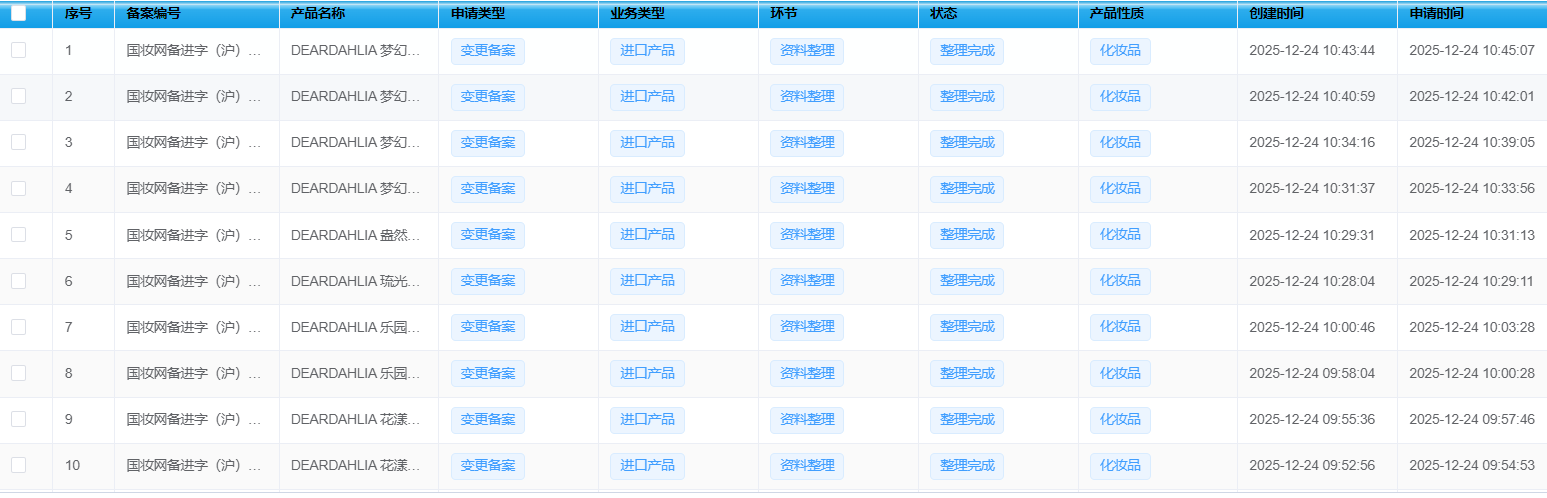Click the 备案编号 column header
This screenshot has height=498, width=1547.
point(154,14)
